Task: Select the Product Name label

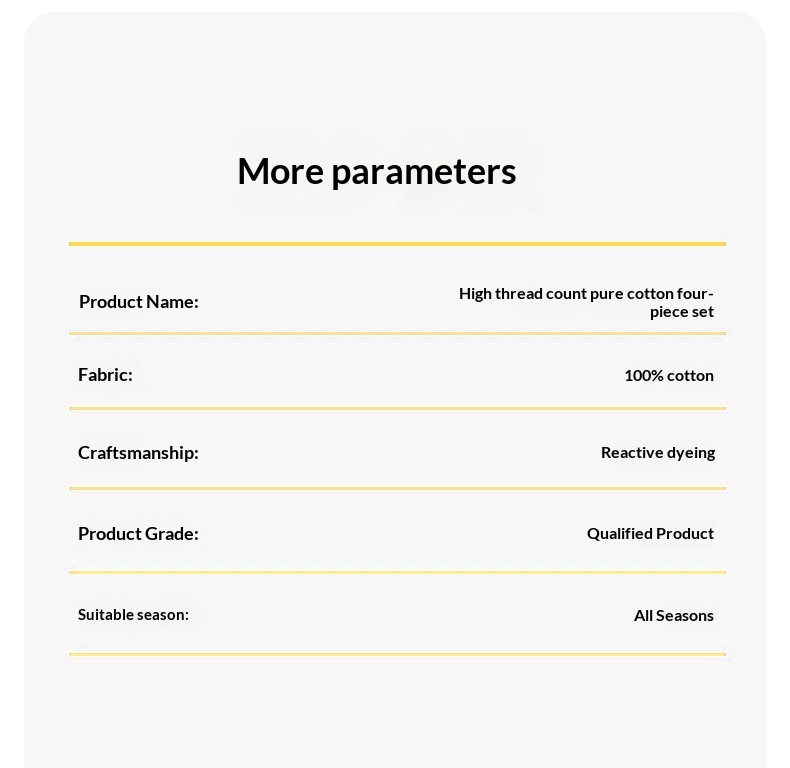Action: [139, 302]
